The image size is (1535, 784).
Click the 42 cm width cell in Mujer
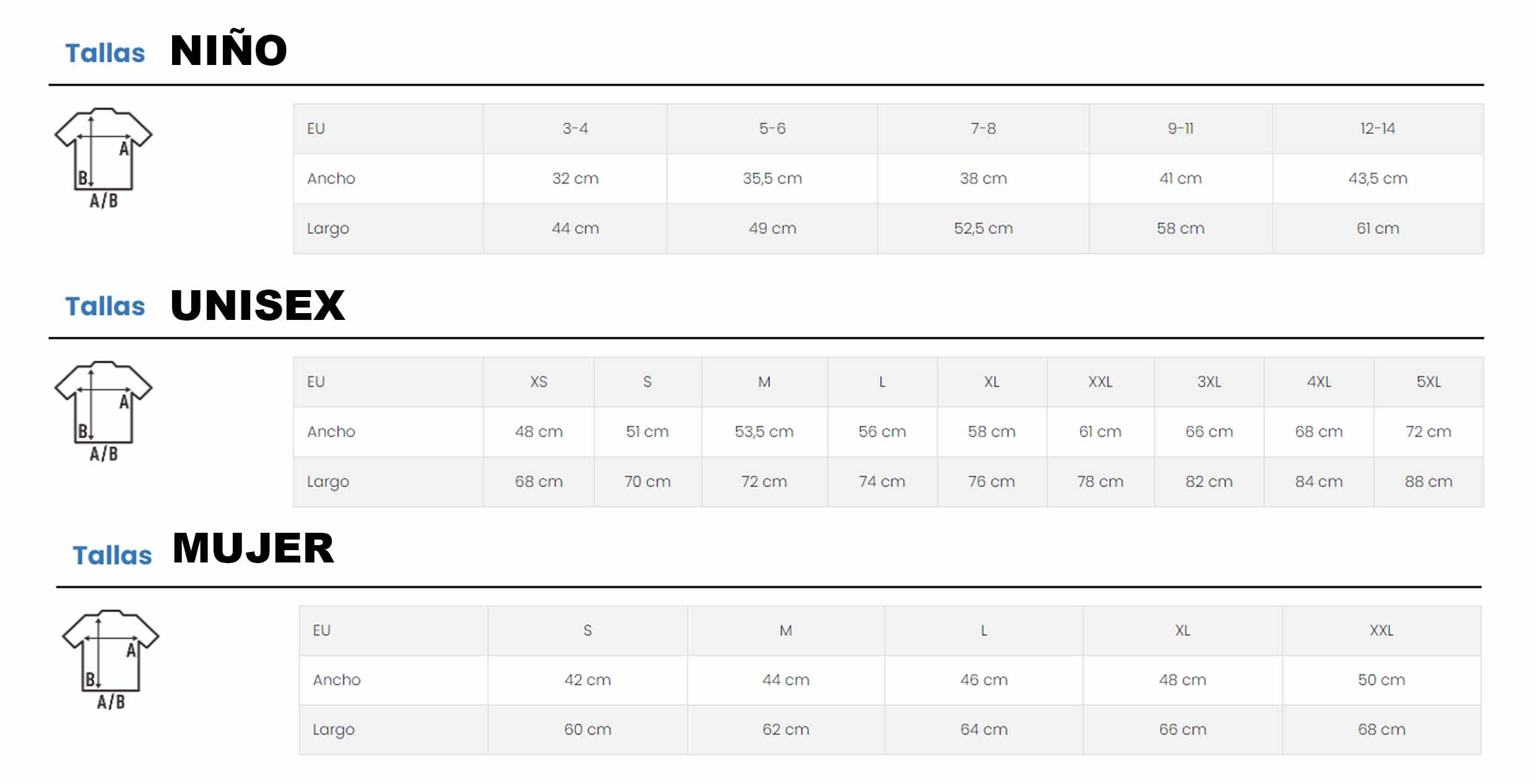pos(587,680)
